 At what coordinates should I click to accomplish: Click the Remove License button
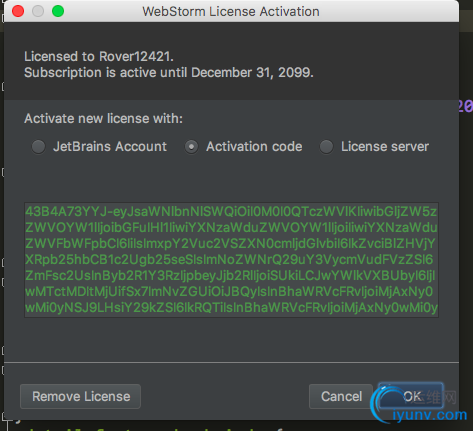click(81, 396)
